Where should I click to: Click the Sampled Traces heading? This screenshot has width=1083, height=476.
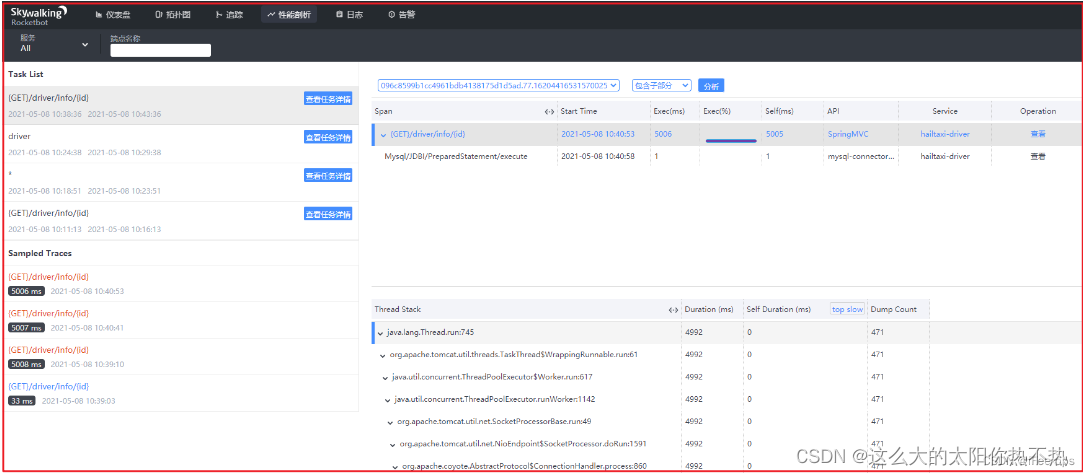coord(40,254)
